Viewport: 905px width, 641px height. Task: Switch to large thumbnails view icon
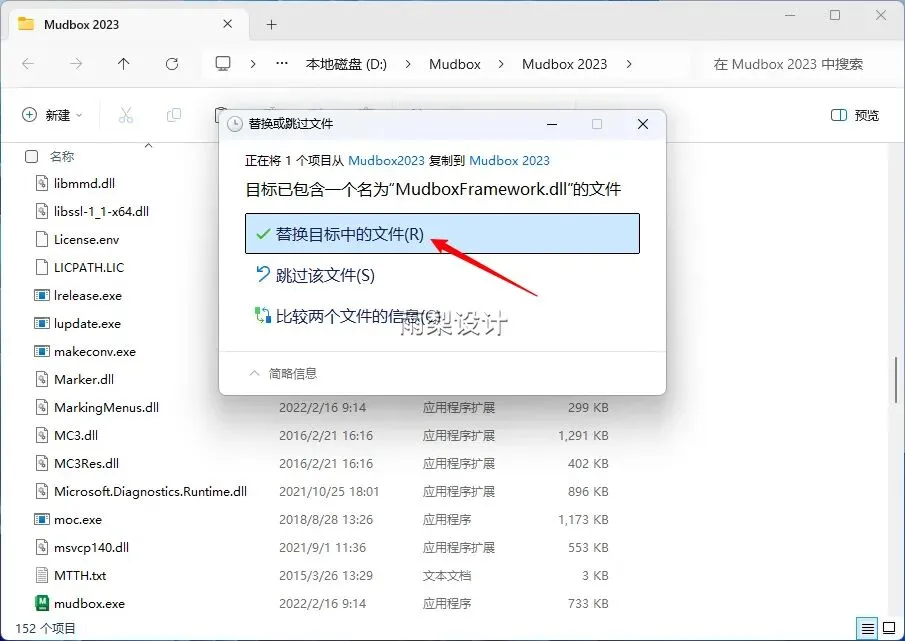tap(889, 628)
